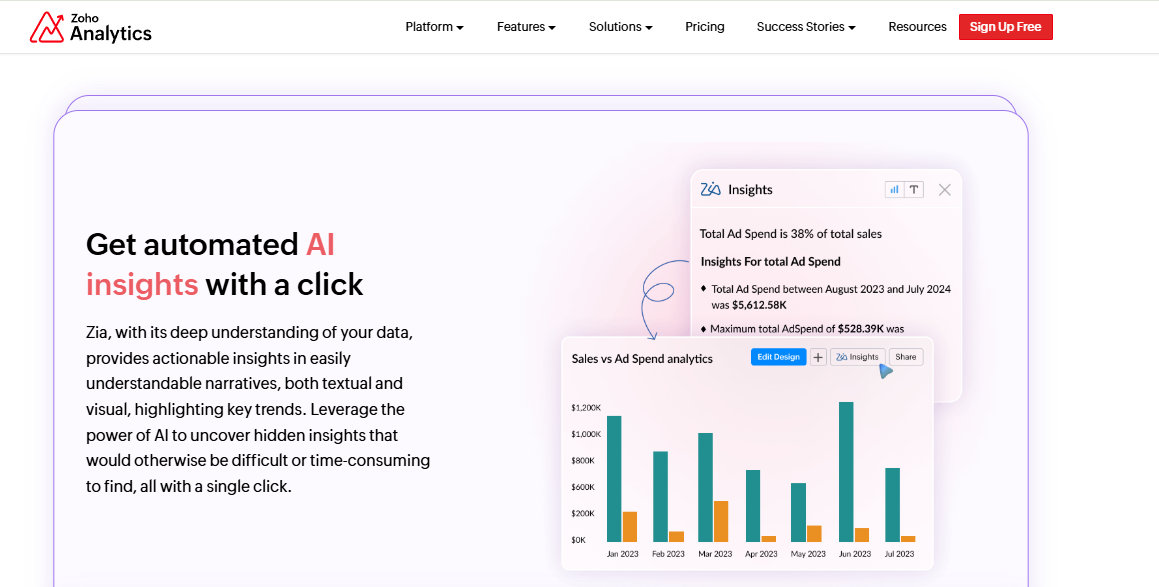Select the chart view icon in Insights panel
The image size is (1159, 587).
894,189
